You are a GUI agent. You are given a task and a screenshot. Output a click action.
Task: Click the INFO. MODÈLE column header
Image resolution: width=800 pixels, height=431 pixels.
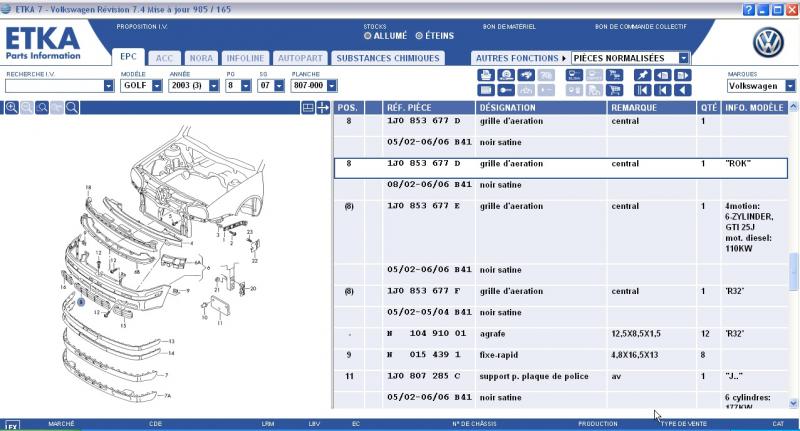coord(754,108)
